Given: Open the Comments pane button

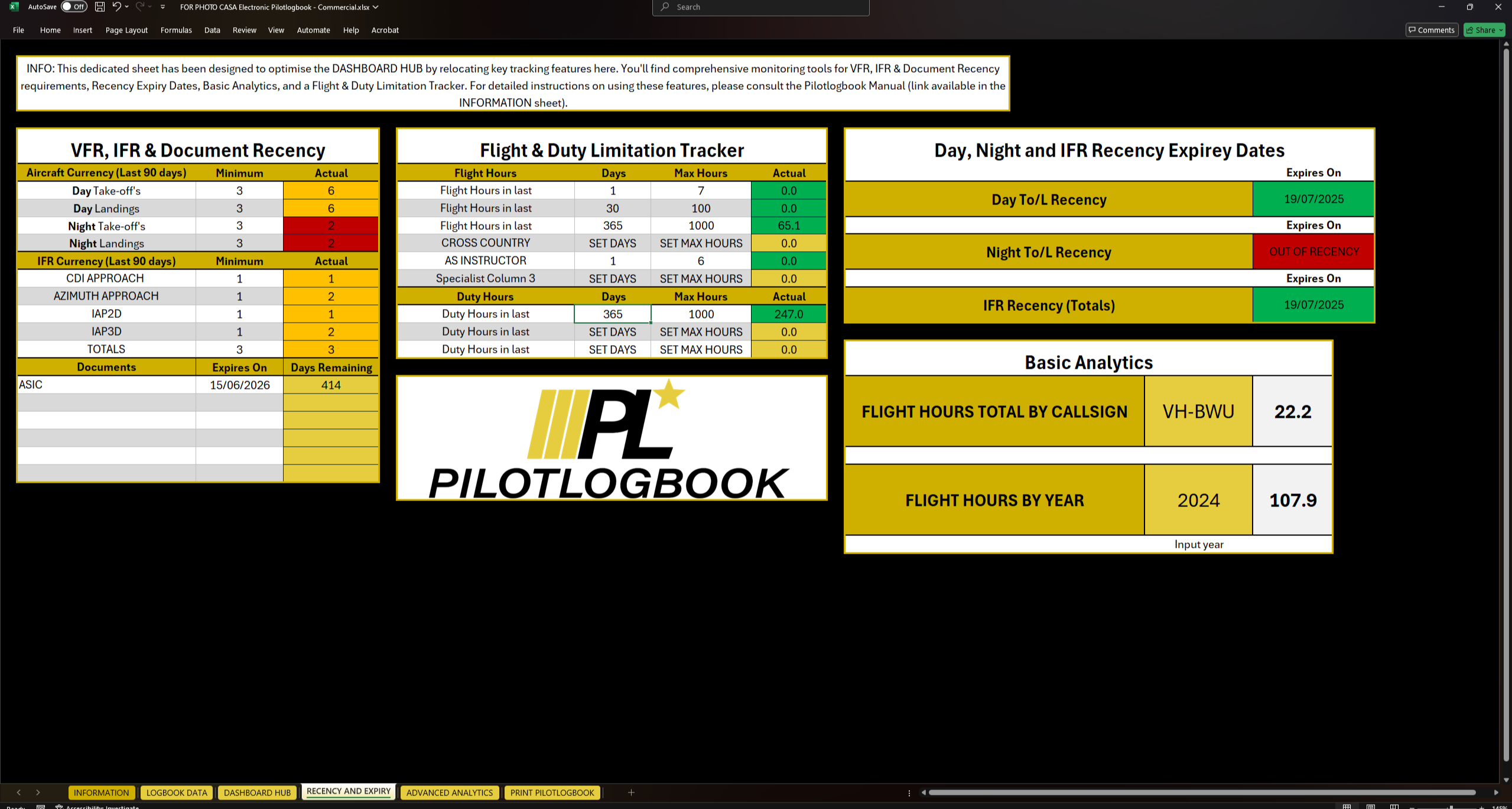Looking at the screenshot, I should pos(1432,30).
